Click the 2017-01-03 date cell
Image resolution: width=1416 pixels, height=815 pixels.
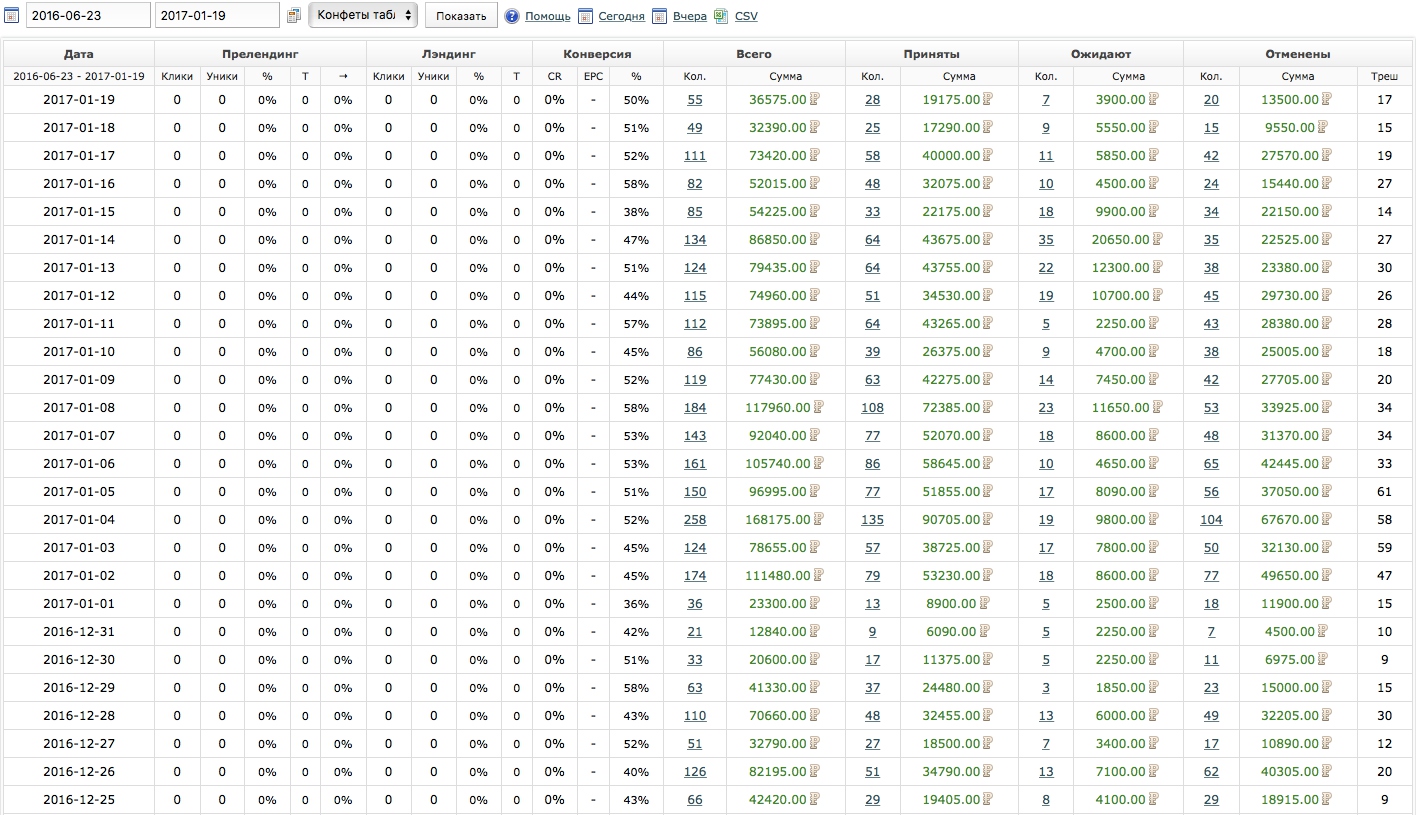click(79, 548)
